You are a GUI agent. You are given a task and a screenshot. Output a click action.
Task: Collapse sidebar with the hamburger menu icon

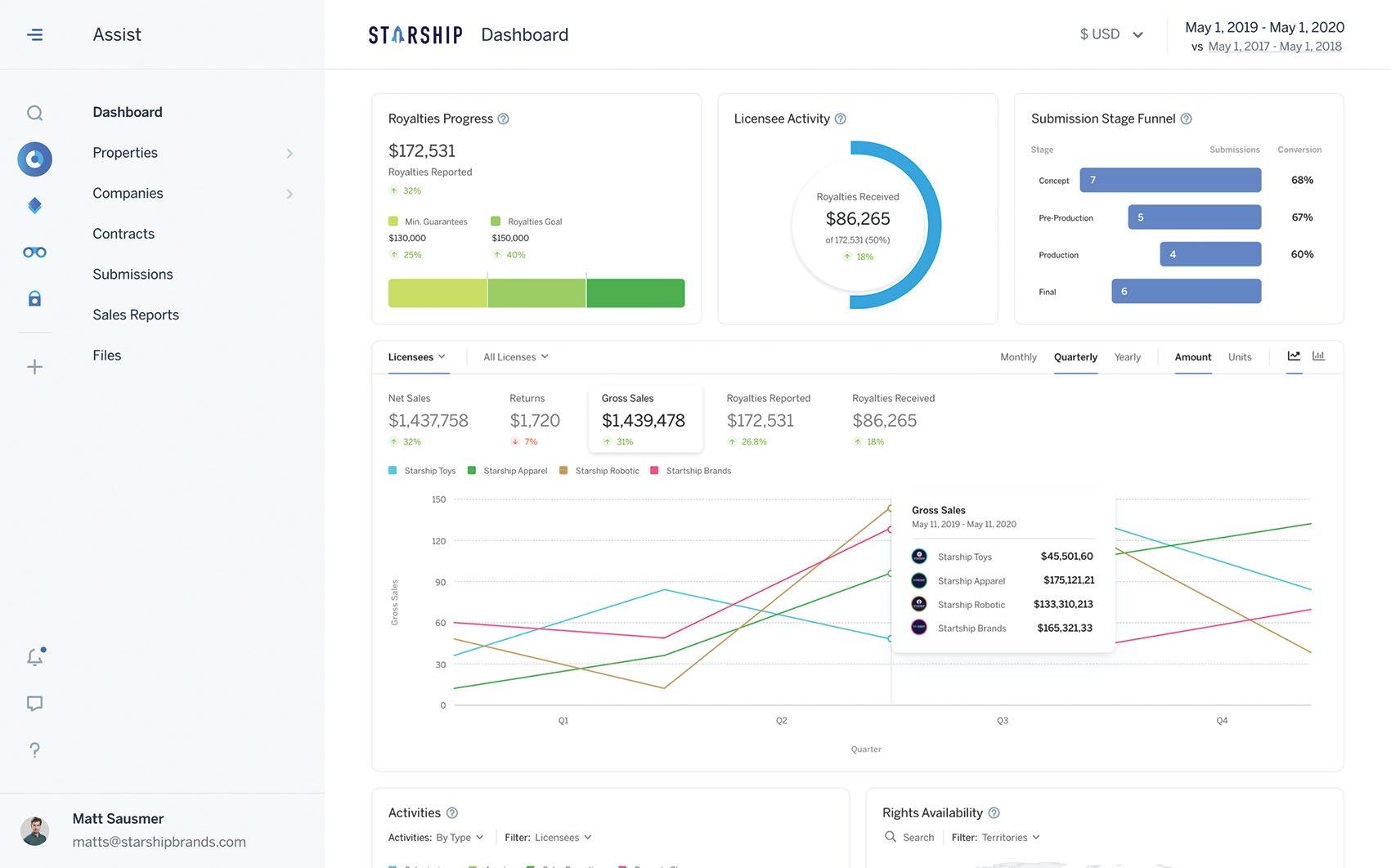pyautogui.click(x=34, y=34)
